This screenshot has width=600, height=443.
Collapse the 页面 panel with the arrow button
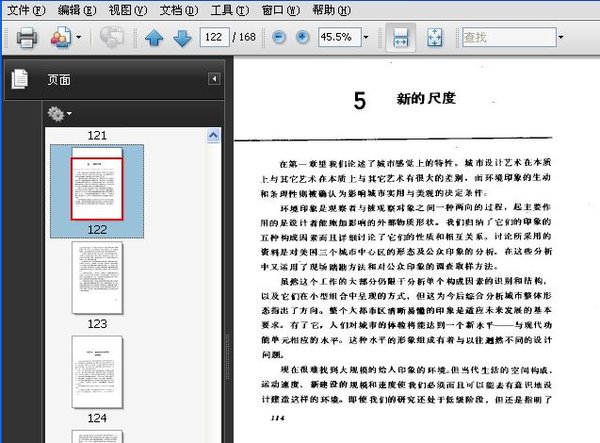pyautogui.click(x=214, y=79)
